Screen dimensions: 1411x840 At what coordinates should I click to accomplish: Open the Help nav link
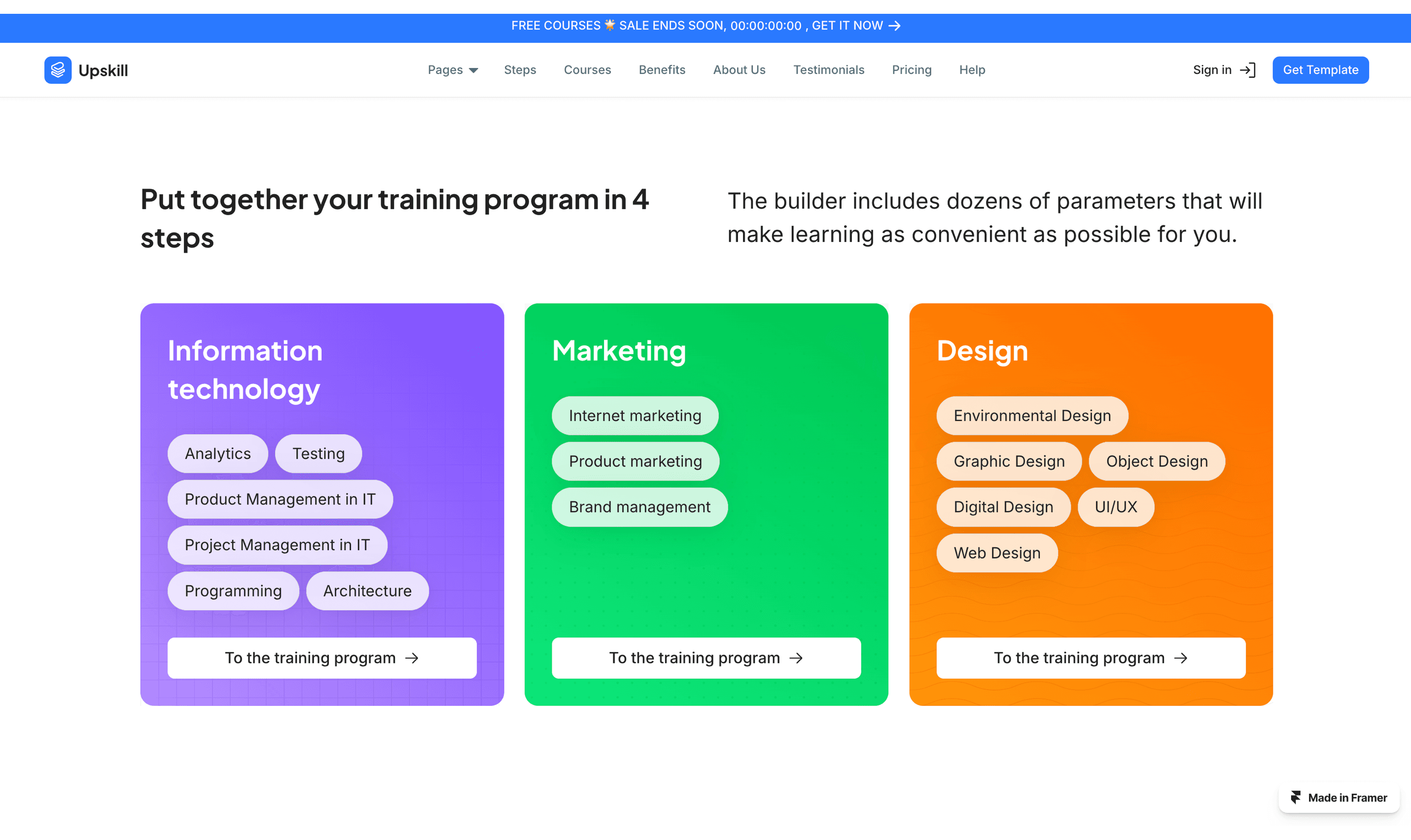coord(972,70)
